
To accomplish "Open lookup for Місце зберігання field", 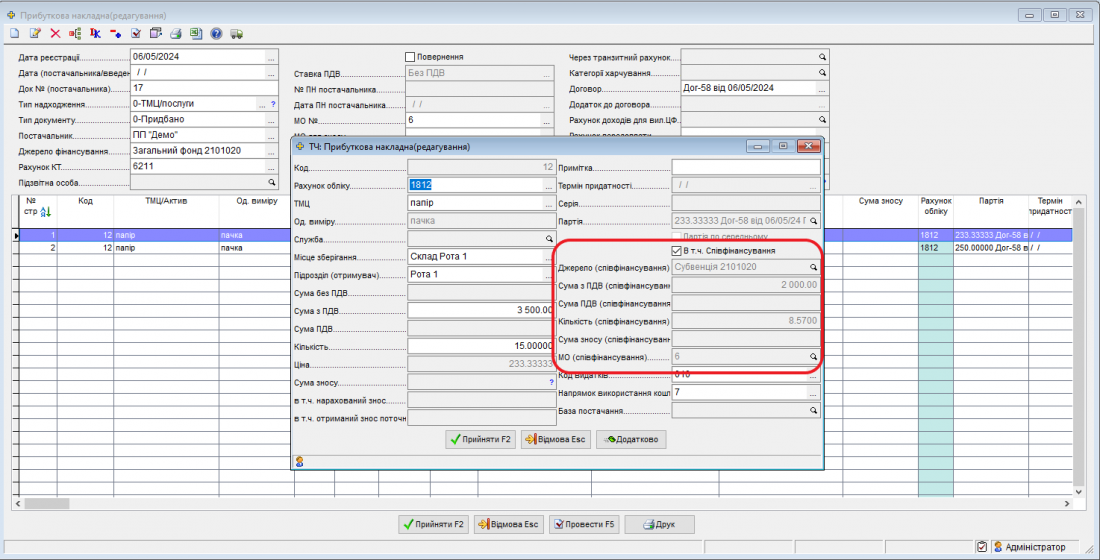I will tap(548, 257).
